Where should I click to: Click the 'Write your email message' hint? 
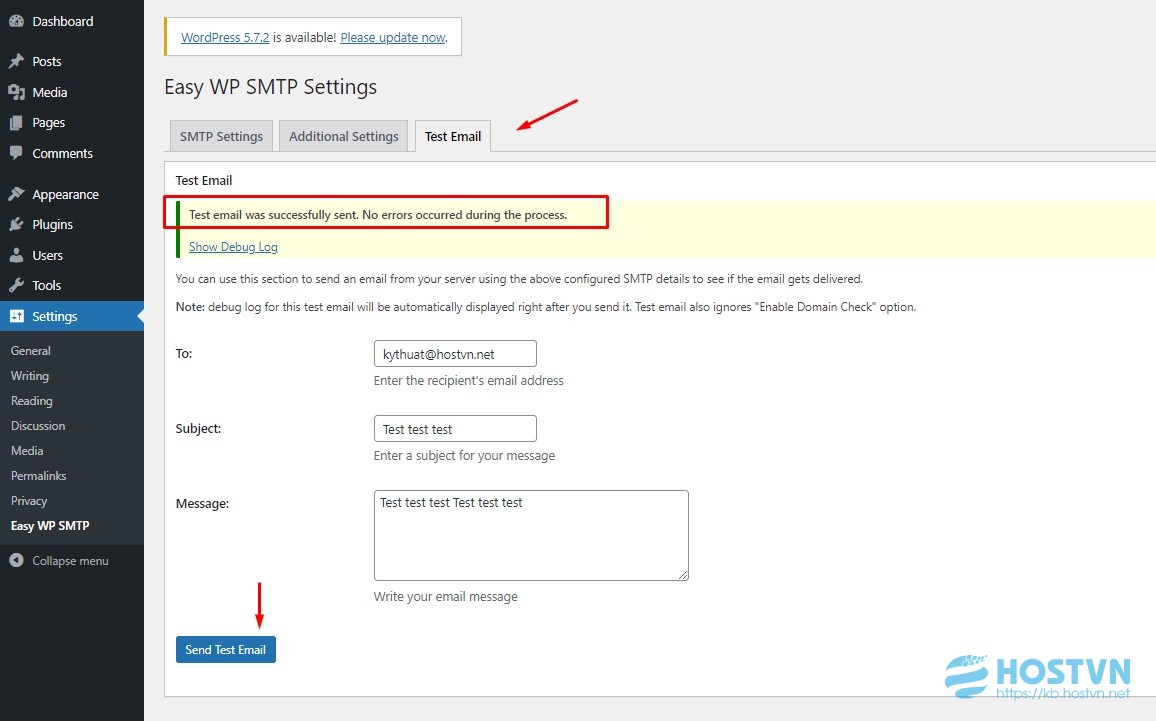point(446,596)
